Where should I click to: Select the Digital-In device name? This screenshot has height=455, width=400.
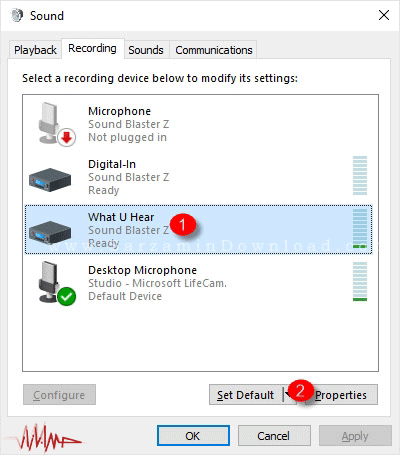(112, 164)
